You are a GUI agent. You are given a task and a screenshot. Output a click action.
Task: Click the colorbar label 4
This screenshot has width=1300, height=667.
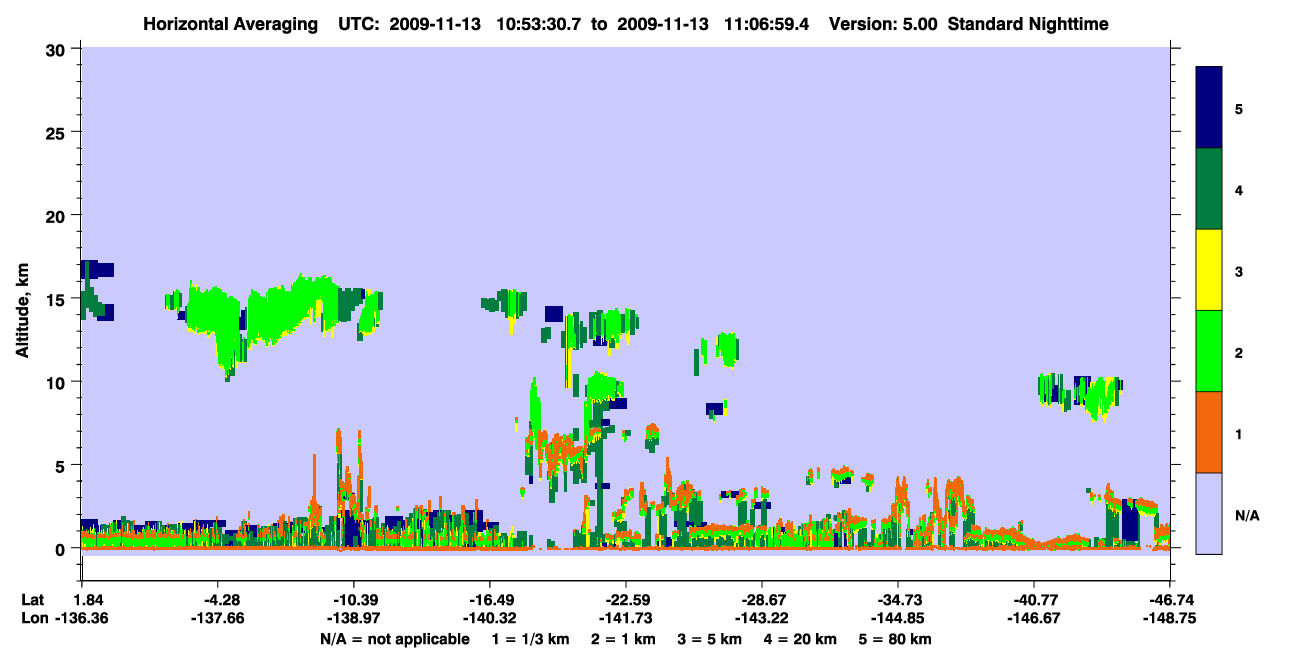pyautogui.click(x=1238, y=189)
